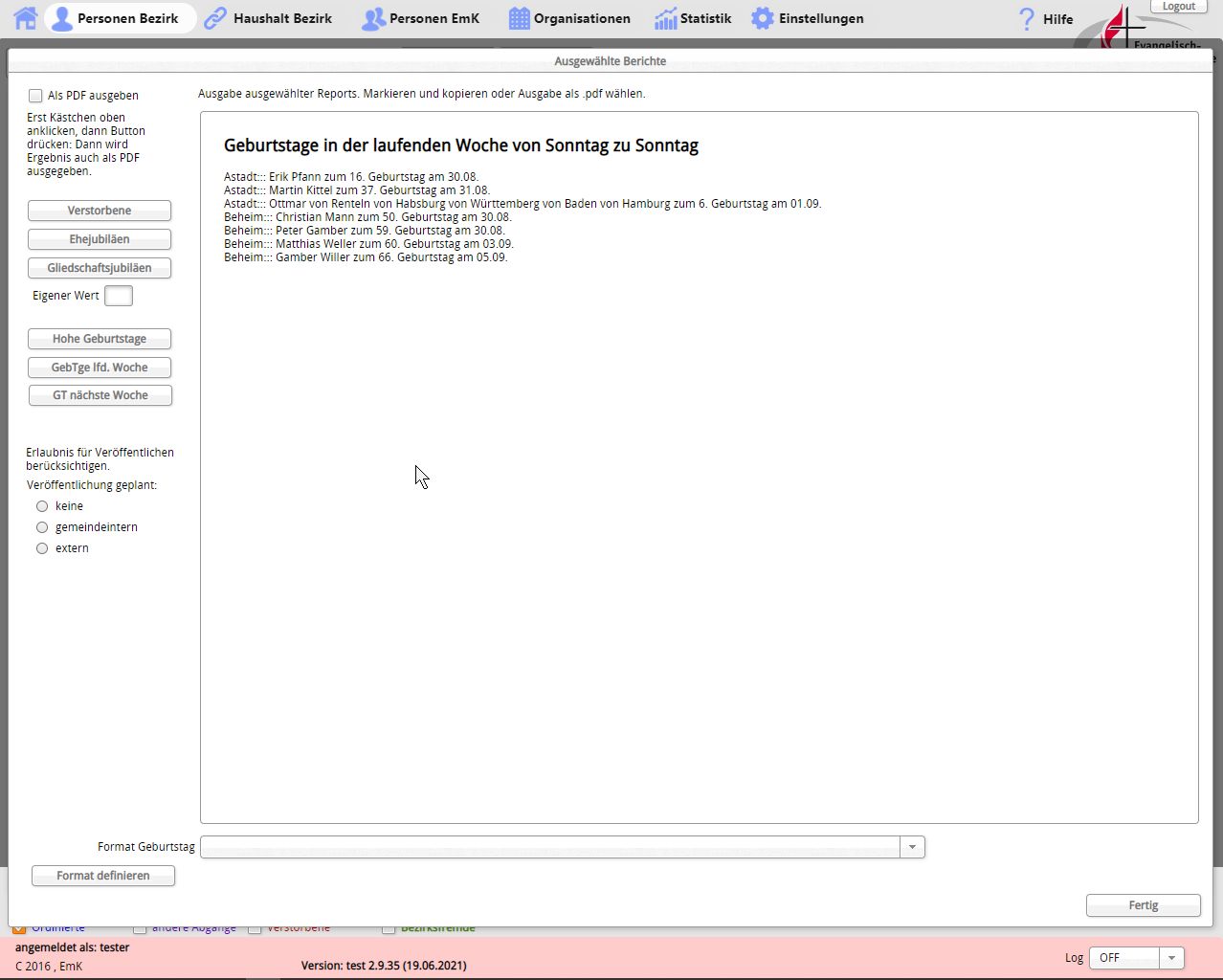Click the Organisationen building icon
This screenshot has width=1223, height=980.
pyautogui.click(x=519, y=18)
